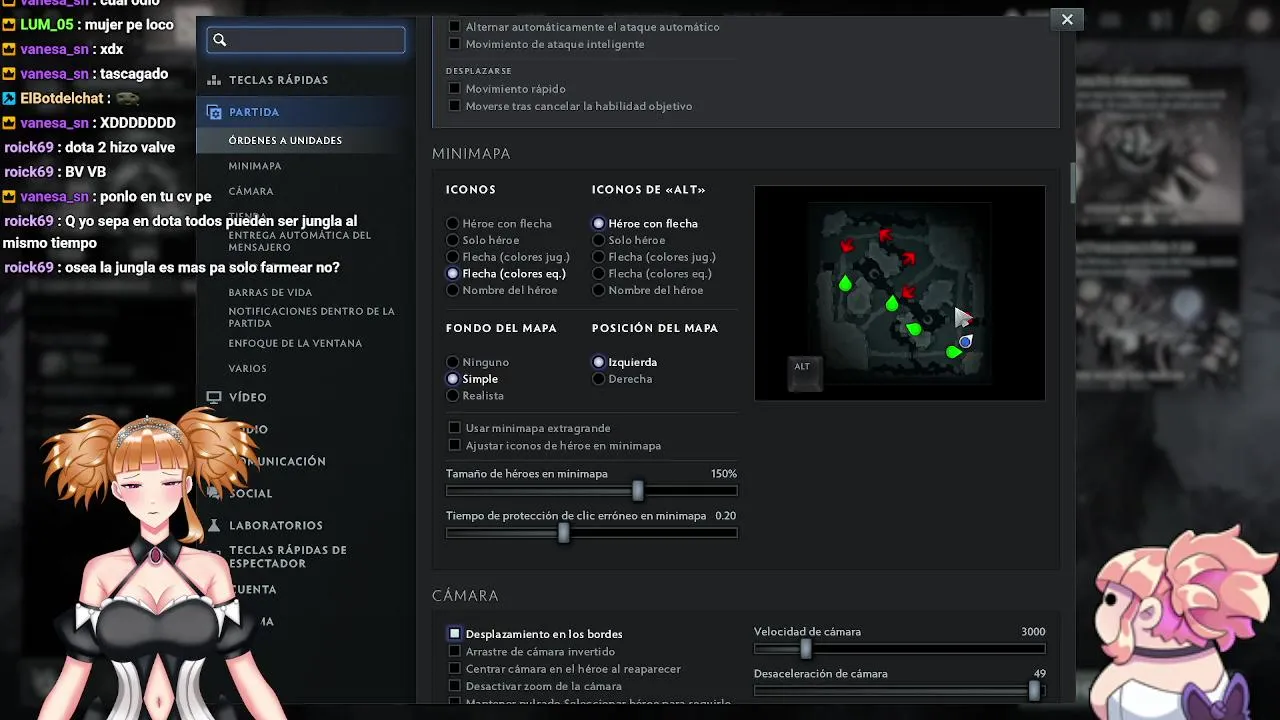The height and width of the screenshot is (720, 1280).
Task: Select Nombre del héroe under Iconos
Action: (x=453, y=290)
